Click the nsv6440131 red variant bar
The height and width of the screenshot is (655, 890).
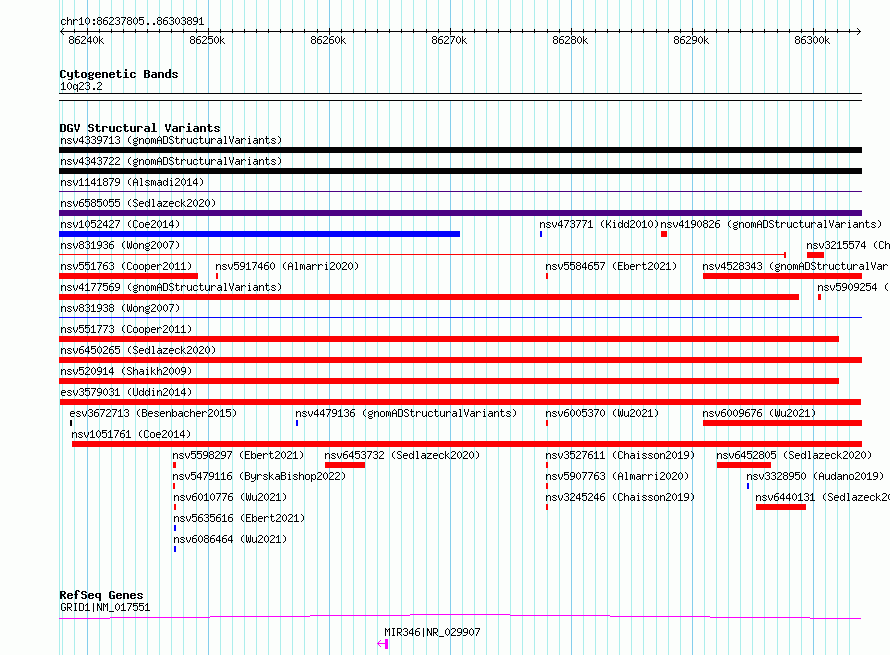pos(781,507)
